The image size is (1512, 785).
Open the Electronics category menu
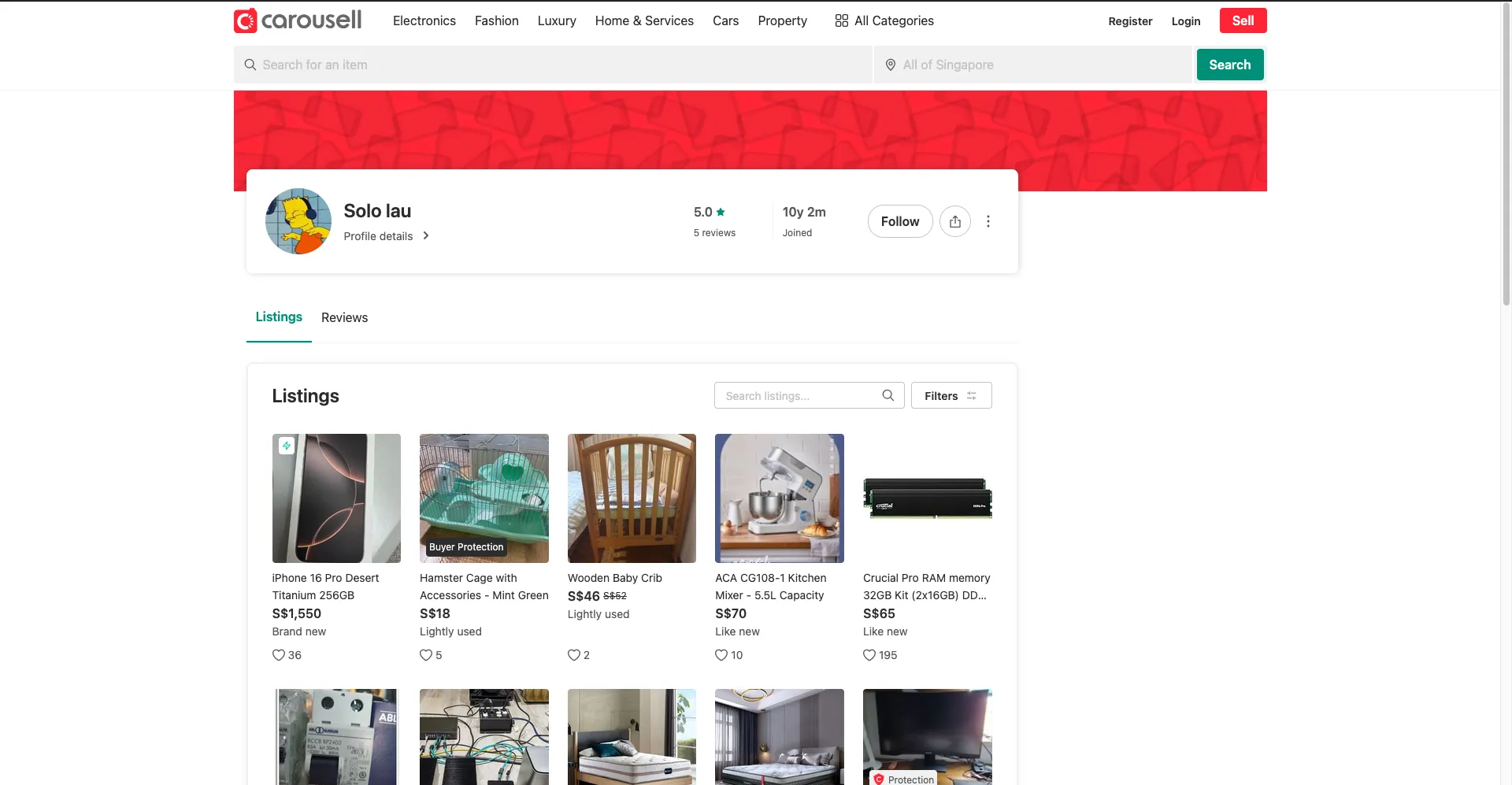[424, 20]
